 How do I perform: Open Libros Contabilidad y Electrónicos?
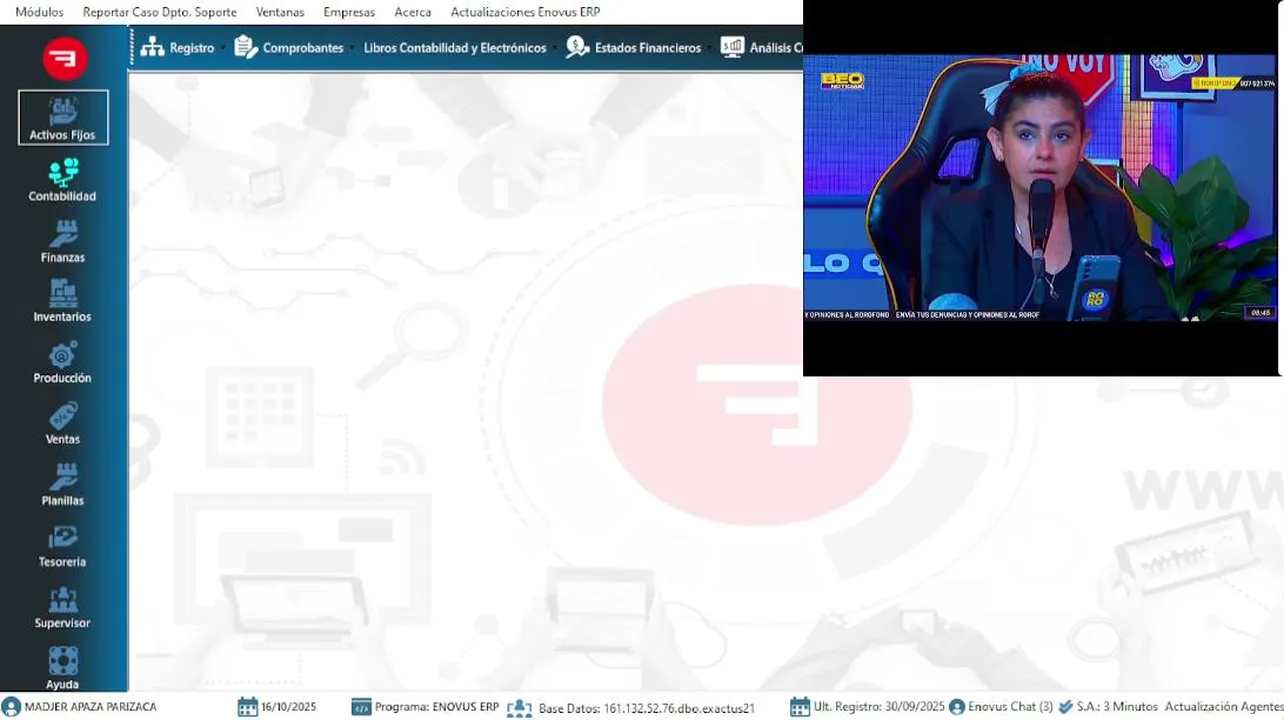point(455,48)
